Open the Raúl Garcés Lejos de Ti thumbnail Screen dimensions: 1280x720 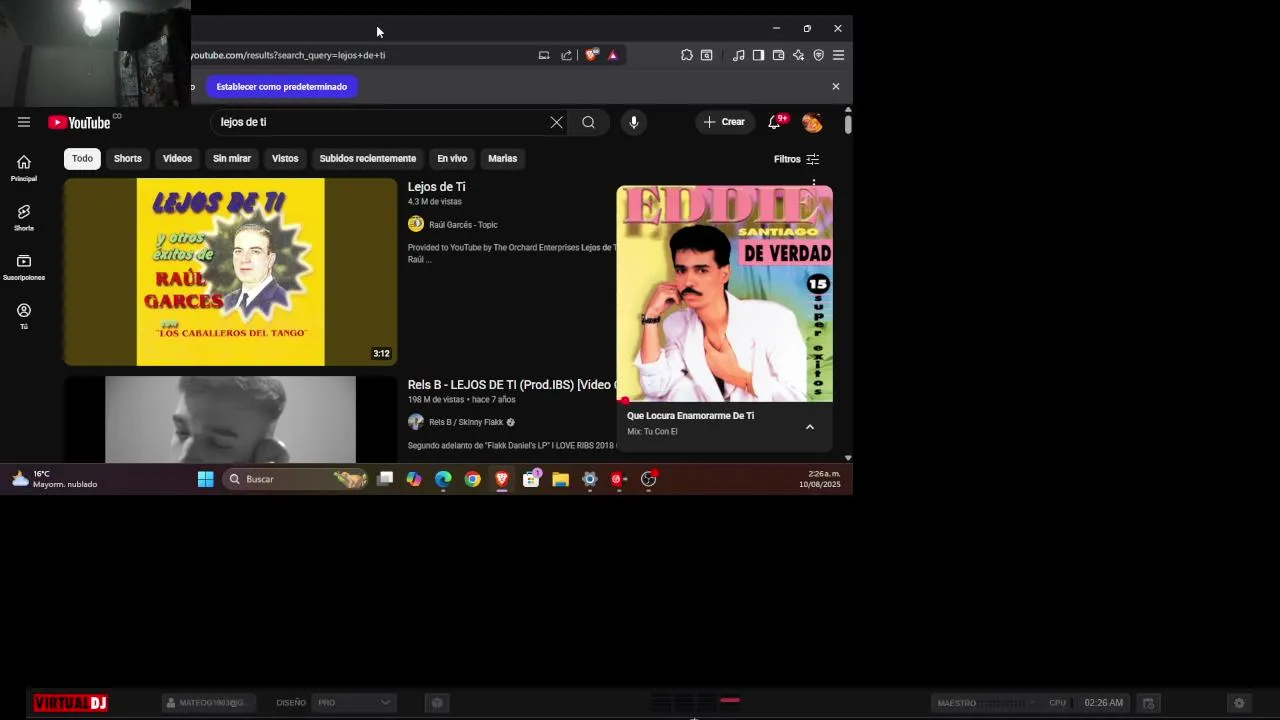click(x=230, y=272)
